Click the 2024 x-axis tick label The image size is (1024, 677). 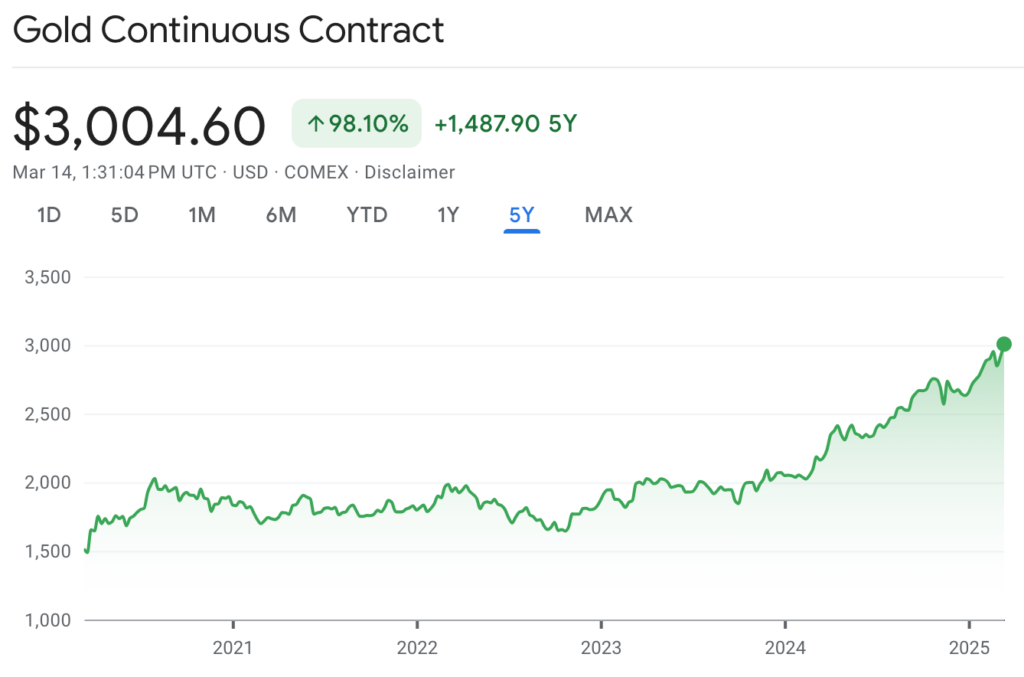coord(785,648)
